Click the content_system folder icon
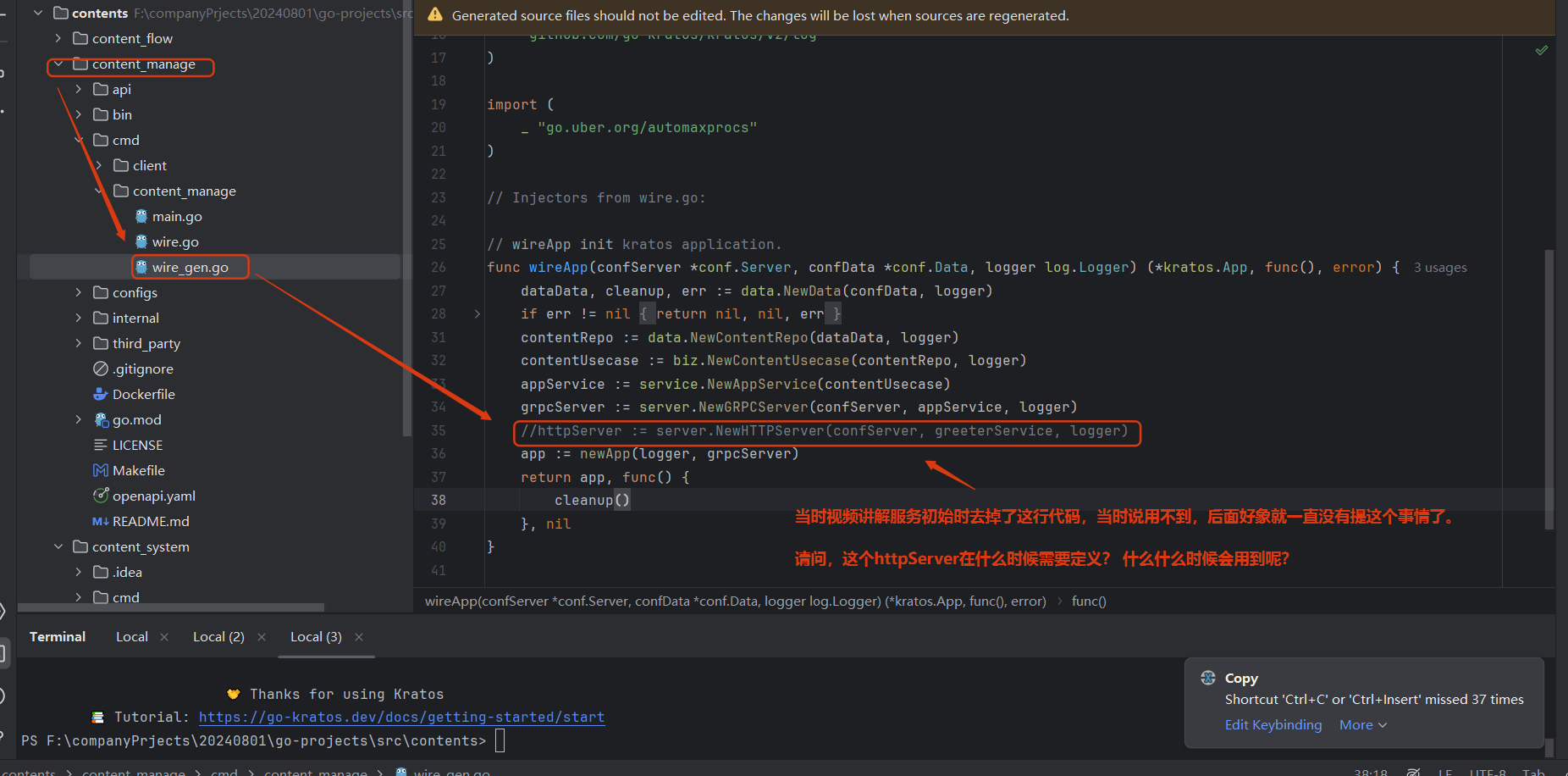 [x=80, y=546]
